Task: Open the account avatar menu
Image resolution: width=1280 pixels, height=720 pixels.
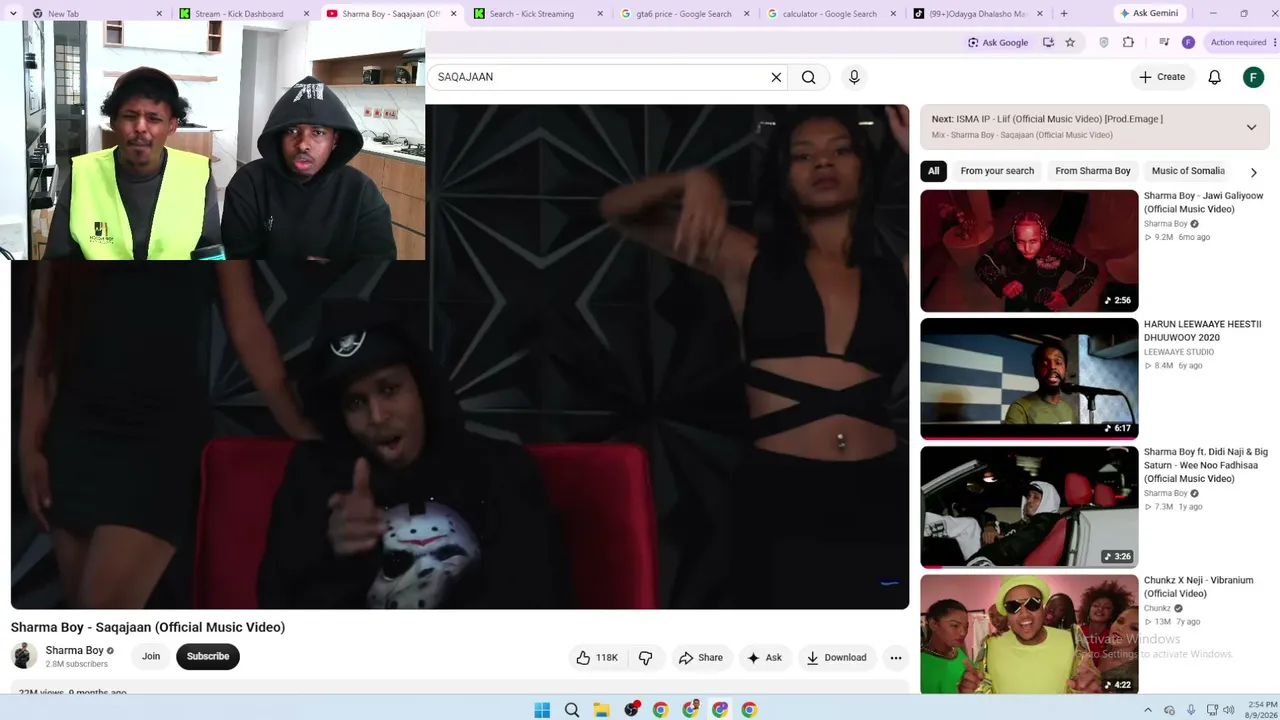Action: pyautogui.click(x=1253, y=77)
